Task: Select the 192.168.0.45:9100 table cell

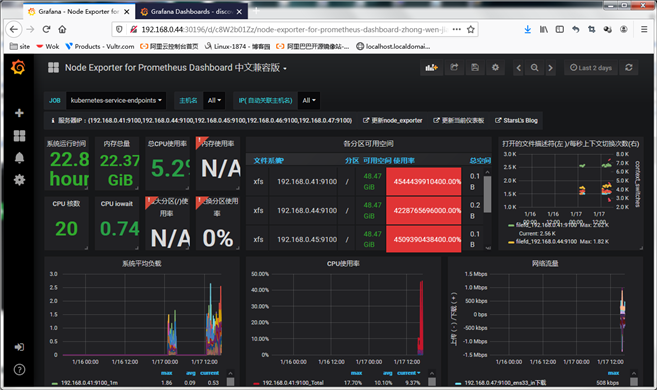Action: [307, 239]
